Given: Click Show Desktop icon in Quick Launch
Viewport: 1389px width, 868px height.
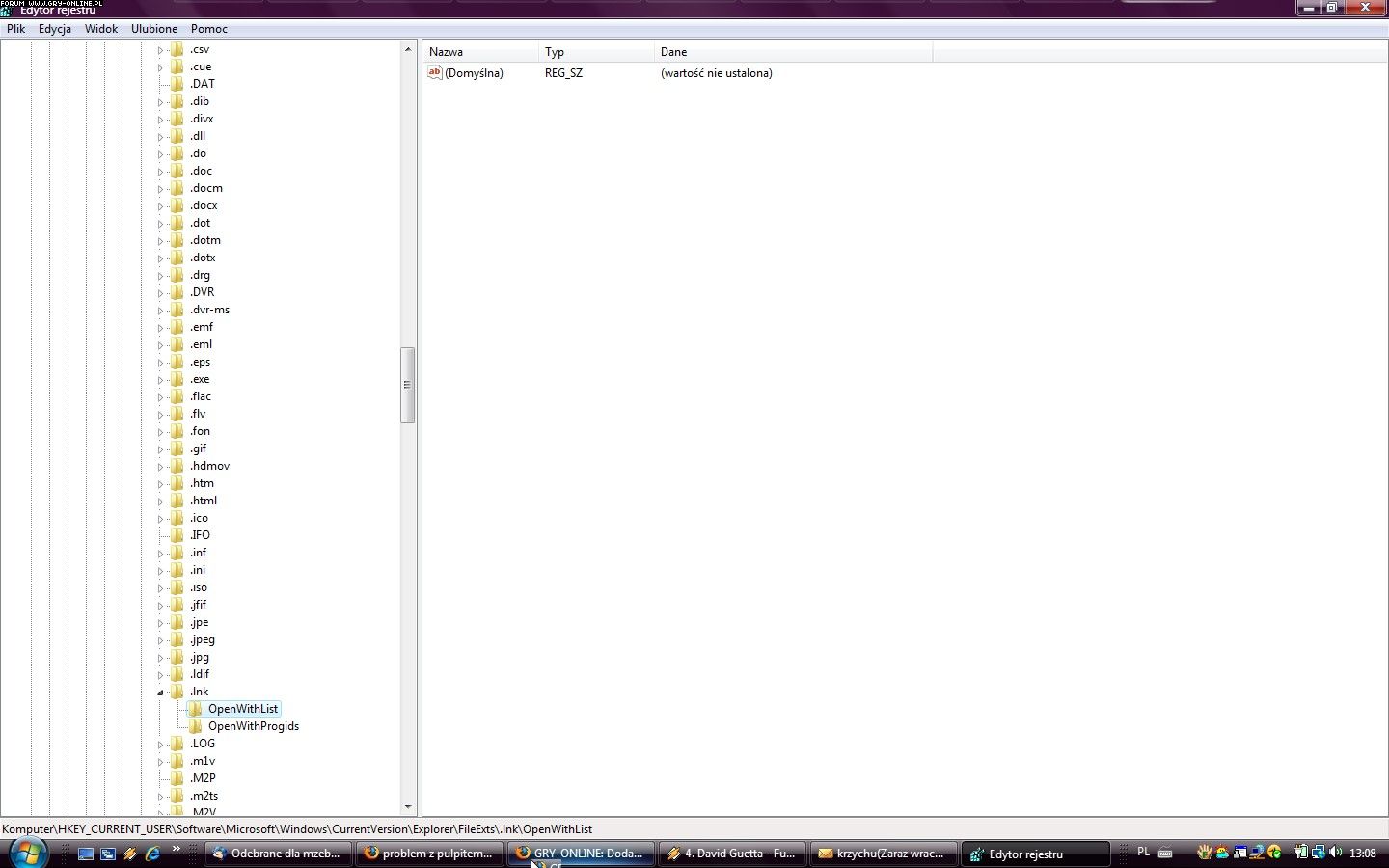Looking at the screenshot, I should point(86,854).
